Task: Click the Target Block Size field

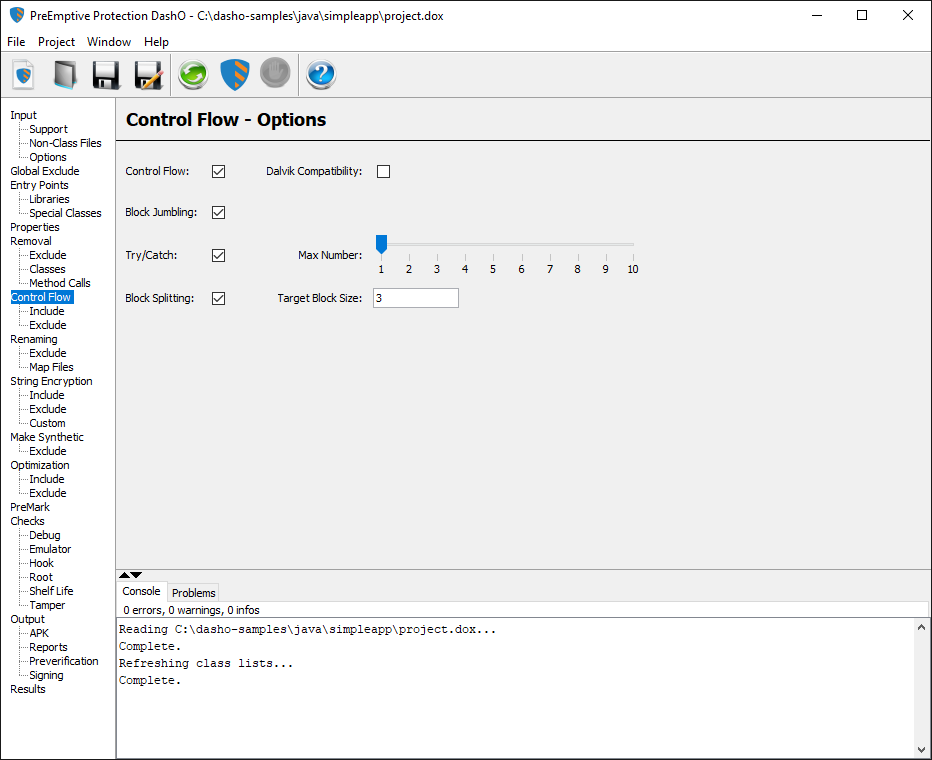Action: click(x=415, y=298)
